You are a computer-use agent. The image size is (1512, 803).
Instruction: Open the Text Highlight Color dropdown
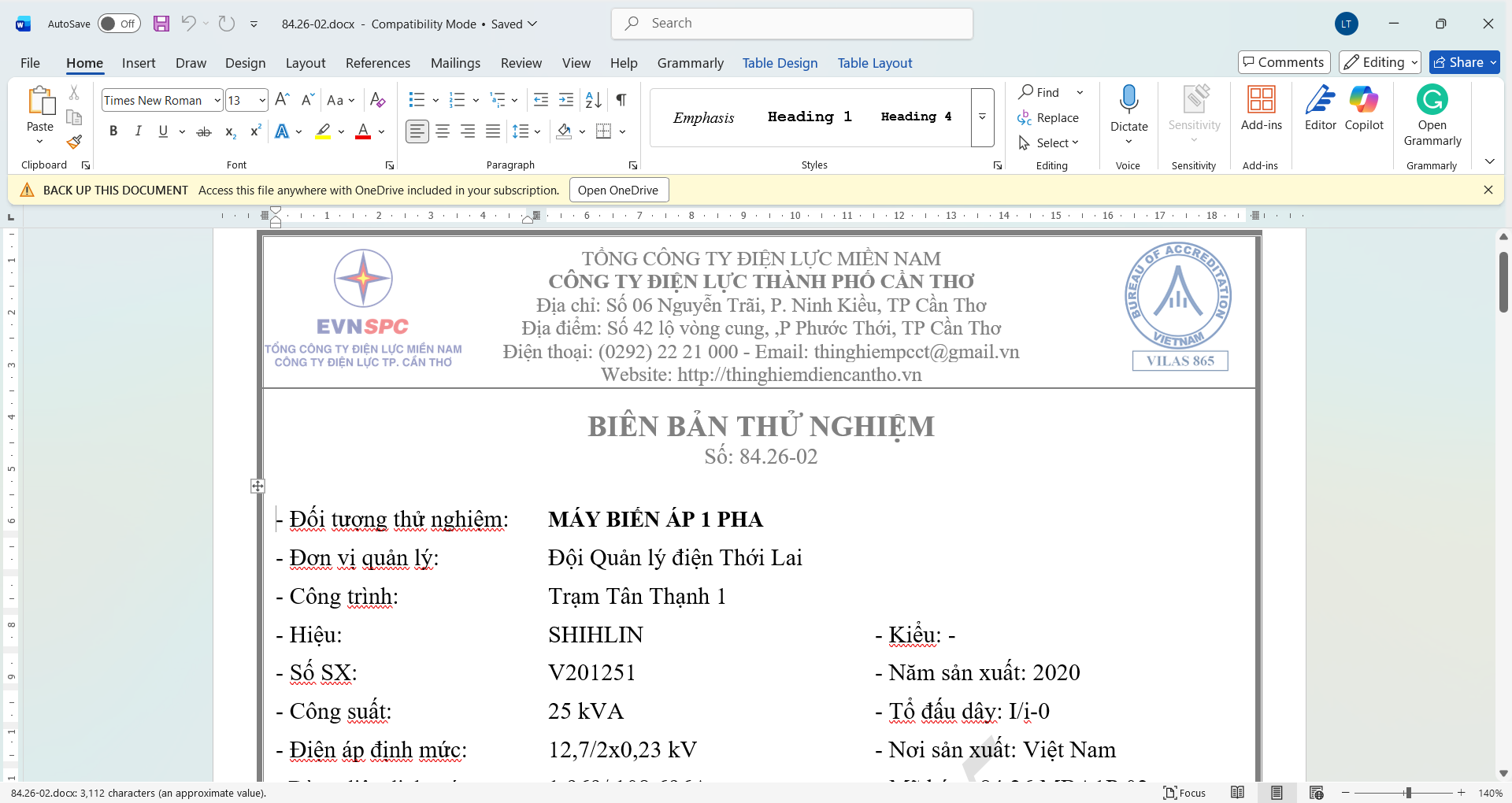click(340, 131)
